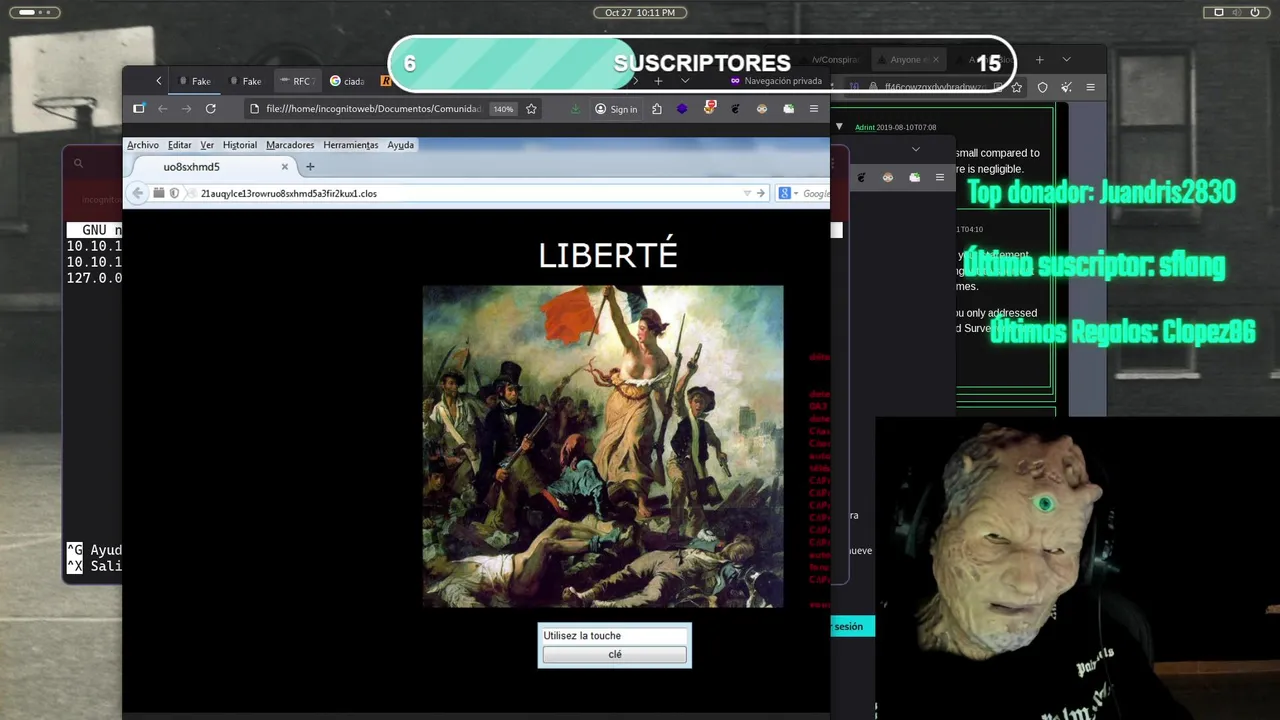This screenshot has height=720, width=1280.
Task: Add a tab with the plus beside uo8sxhmd5
Action: pyautogui.click(x=310, y=167)
